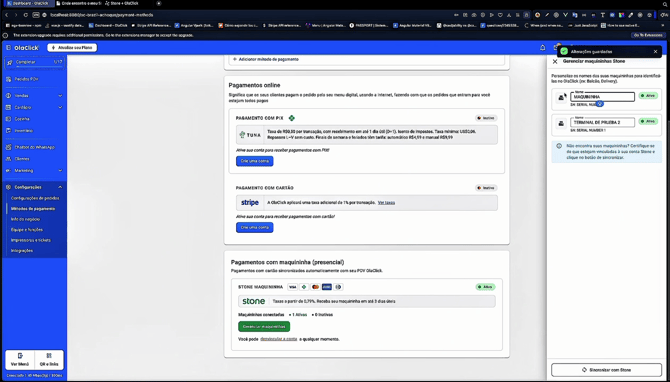The height and width of the screenshot is (382, 670).
Task: Click QR e links button
Action: [49, 360]
